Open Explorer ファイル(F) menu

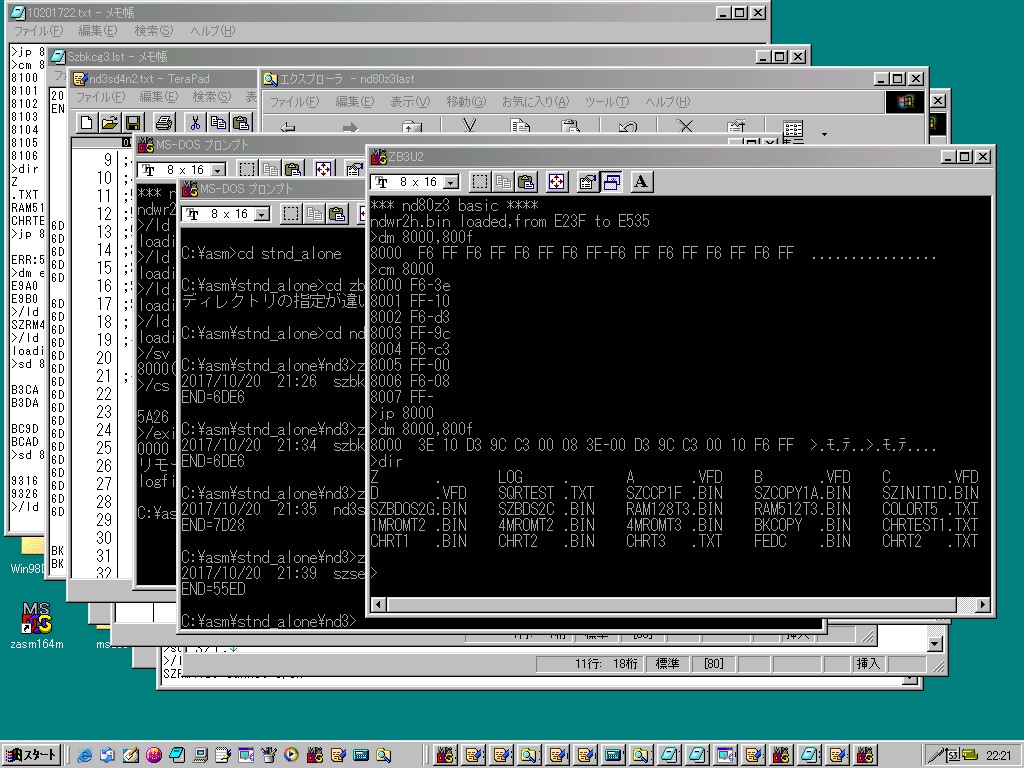coord(294,102)
